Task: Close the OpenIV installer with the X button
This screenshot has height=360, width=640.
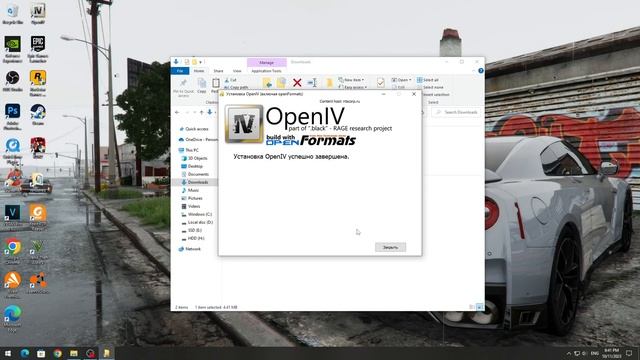Action: pos(414,94)
